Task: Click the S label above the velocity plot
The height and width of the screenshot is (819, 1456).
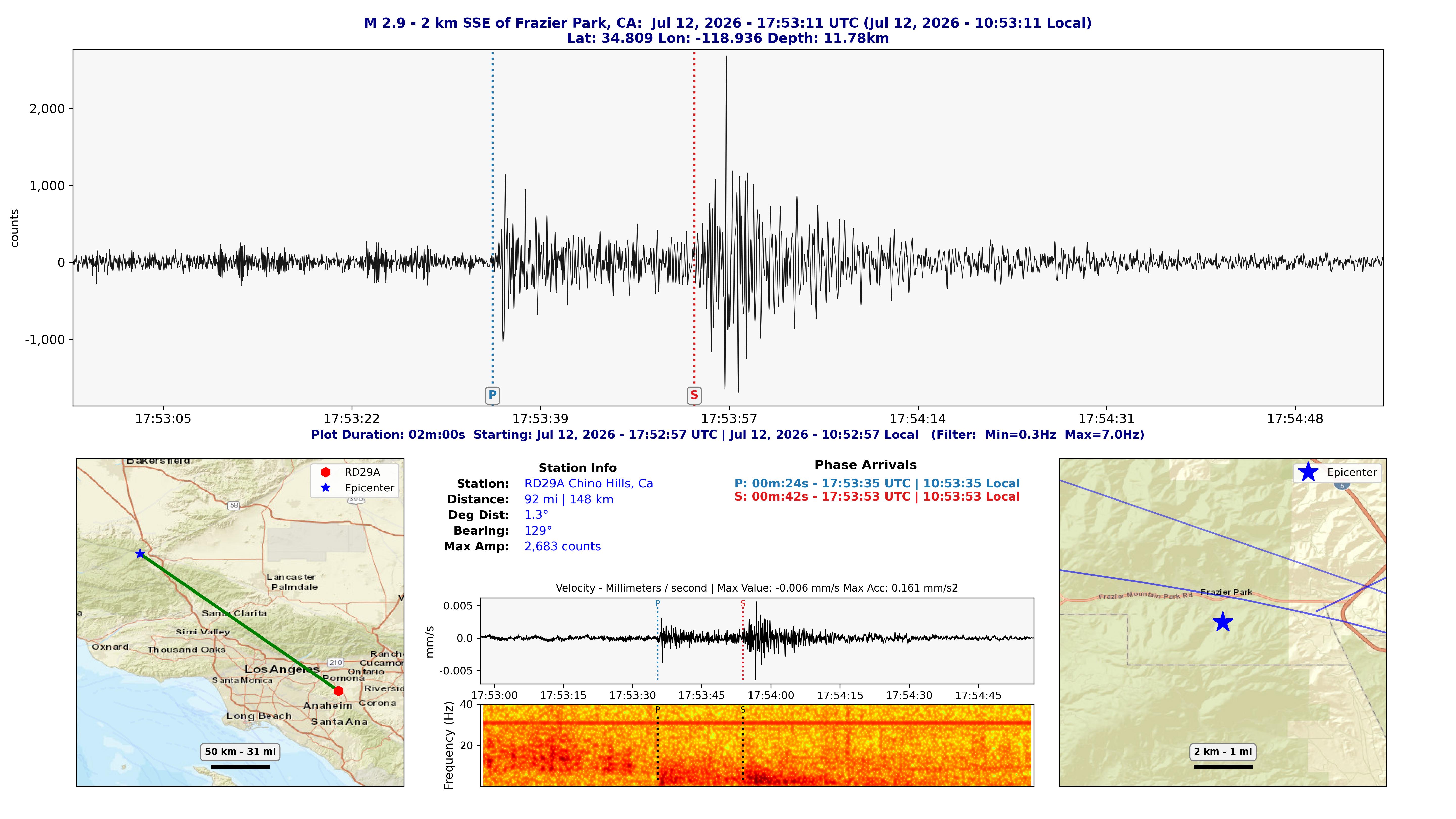Action: tap(743, 604)
